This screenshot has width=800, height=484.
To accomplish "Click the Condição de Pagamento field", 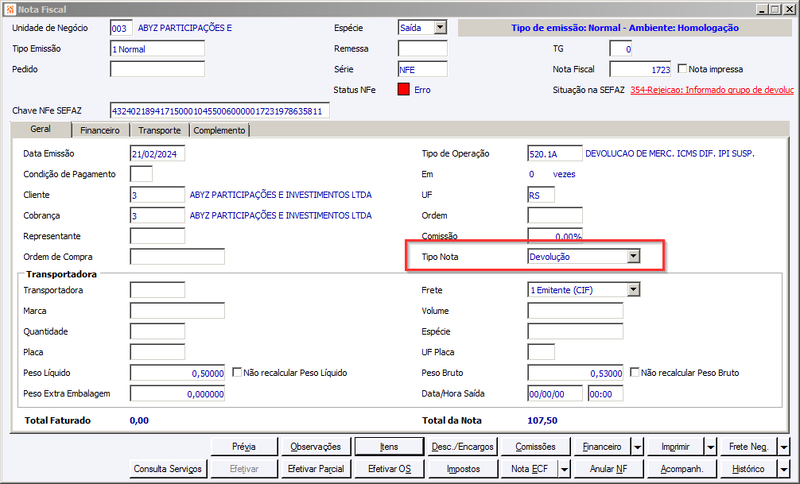I will [x=141, y=174].
